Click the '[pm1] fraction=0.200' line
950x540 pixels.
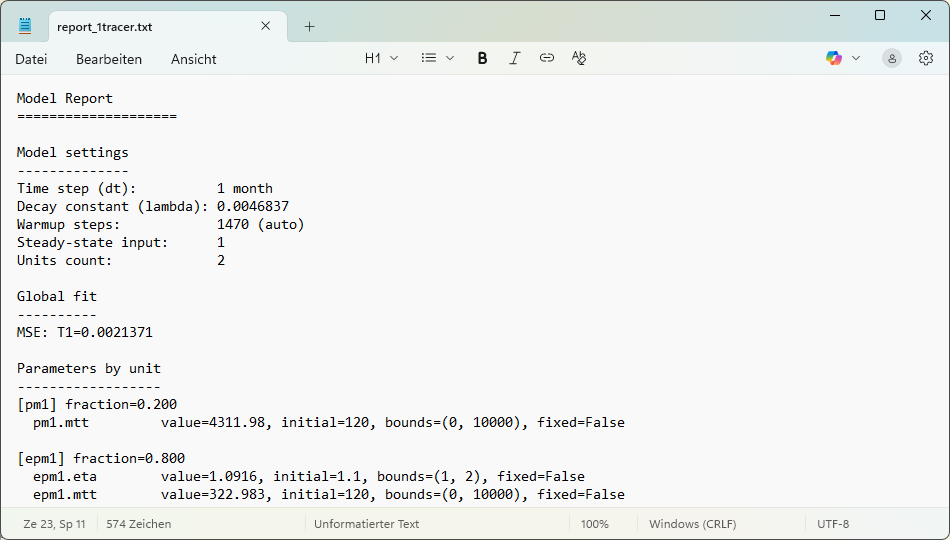click(97, 404)
